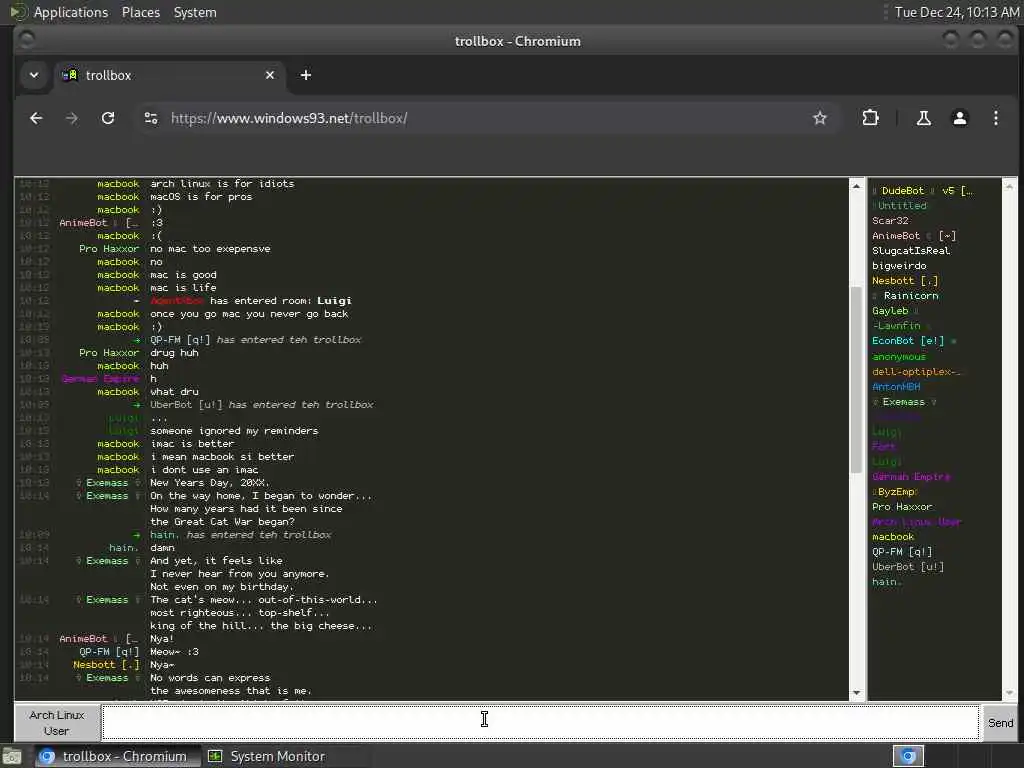Go back using the browser back arrow
This screenshot has height=768, width=1024.
pyautogui.click(x=37, y=118)
